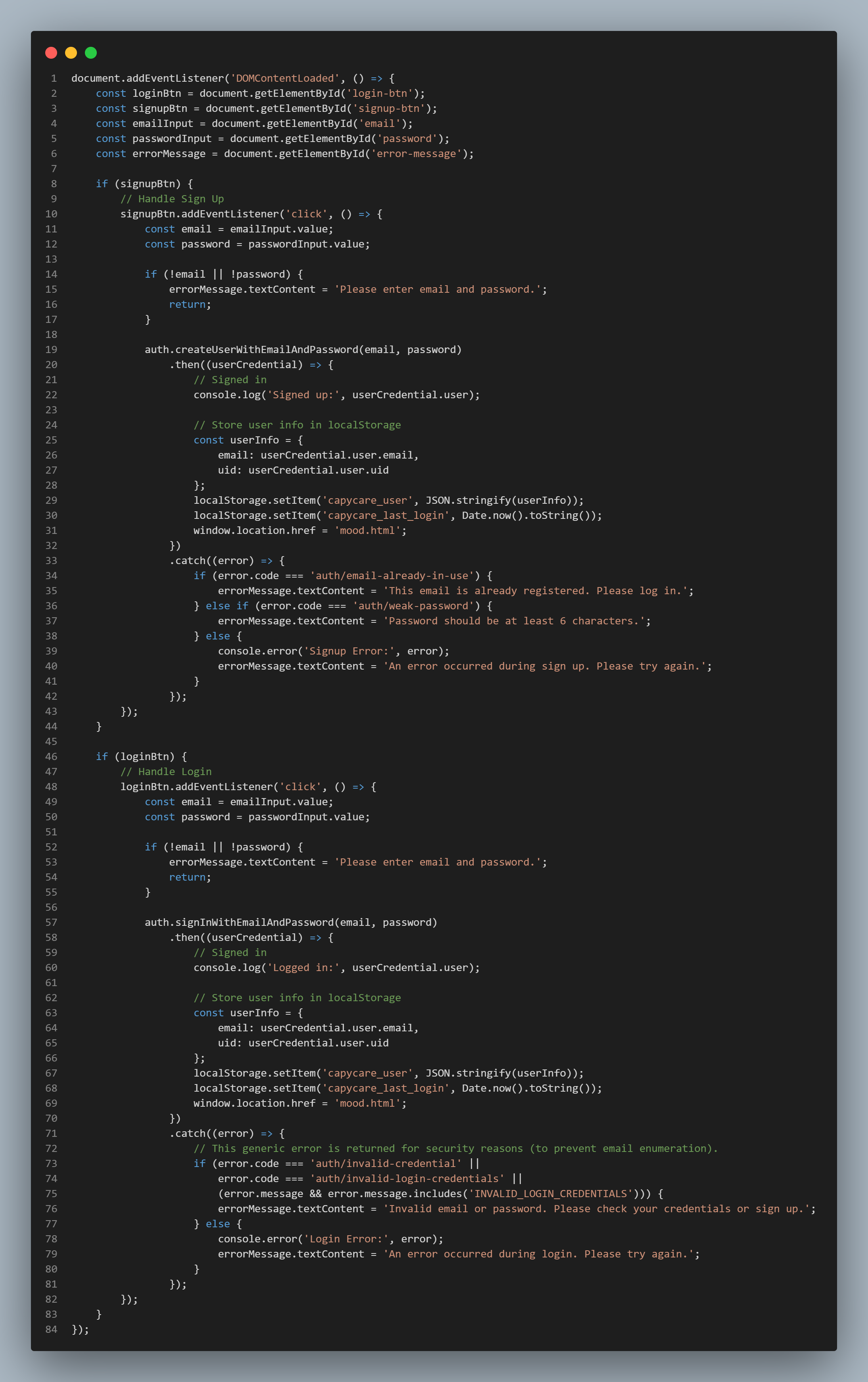Click the '// Handle Sign Up' comment
The width and height of the screenshot is (868, 1382).
pos(172,199)
